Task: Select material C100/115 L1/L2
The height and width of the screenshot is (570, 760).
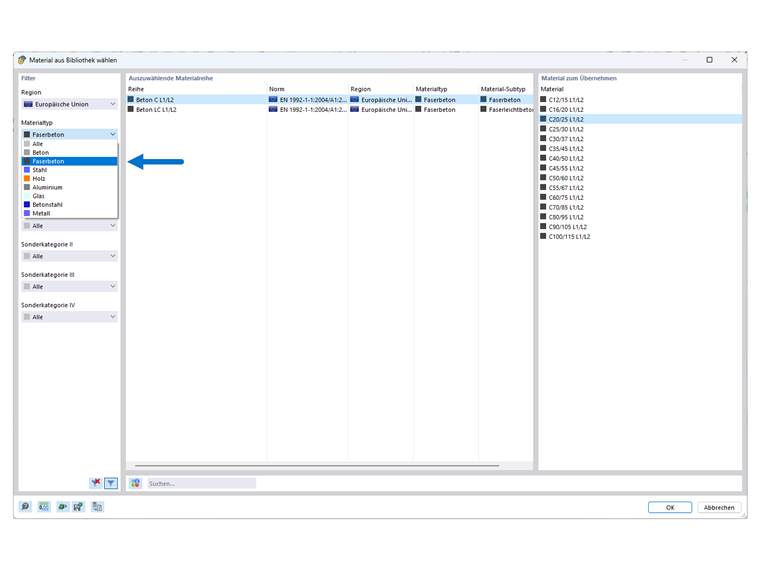Action: [x=640, y=237]
